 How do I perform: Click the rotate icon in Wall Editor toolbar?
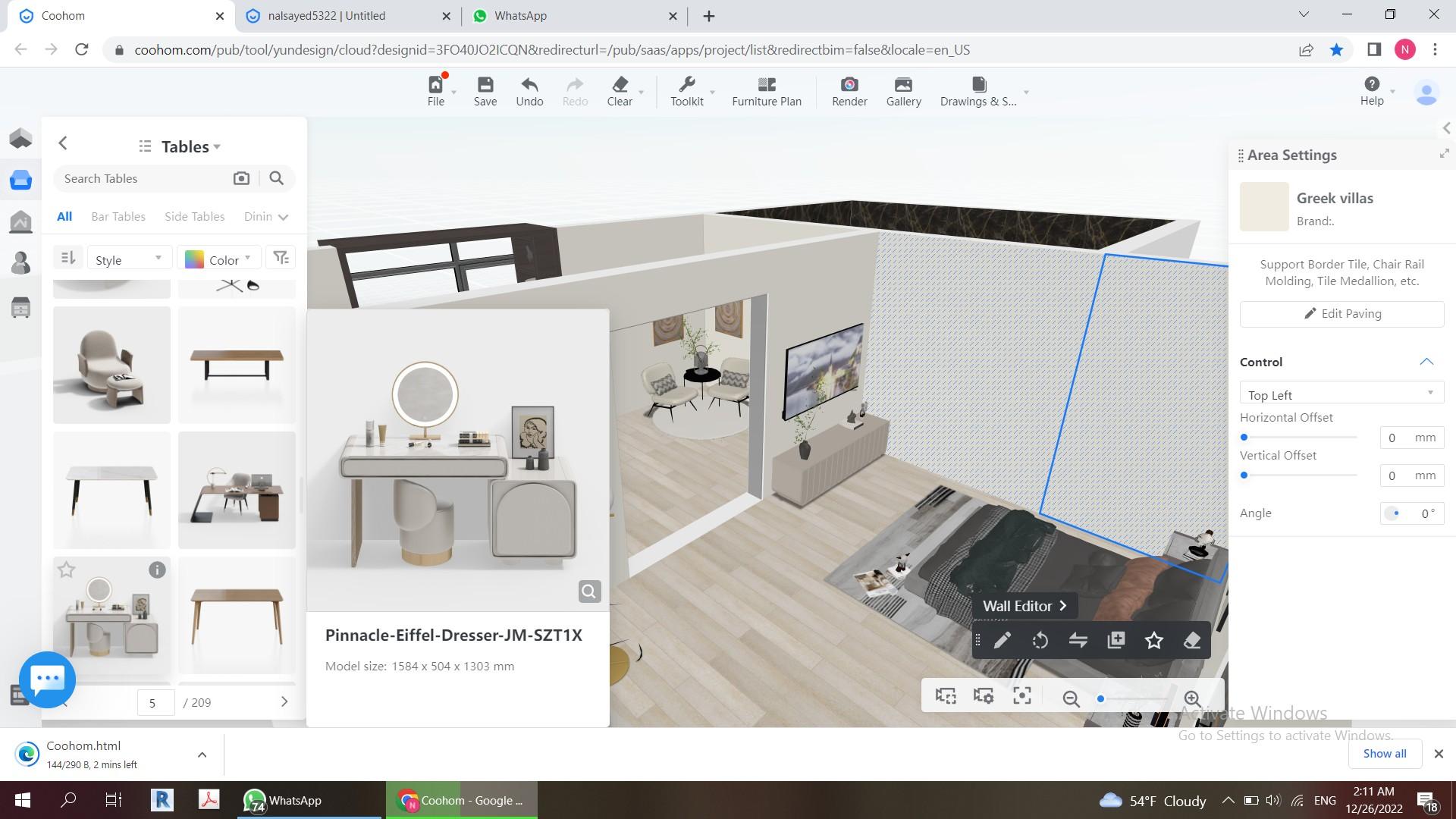point(1040,641)
